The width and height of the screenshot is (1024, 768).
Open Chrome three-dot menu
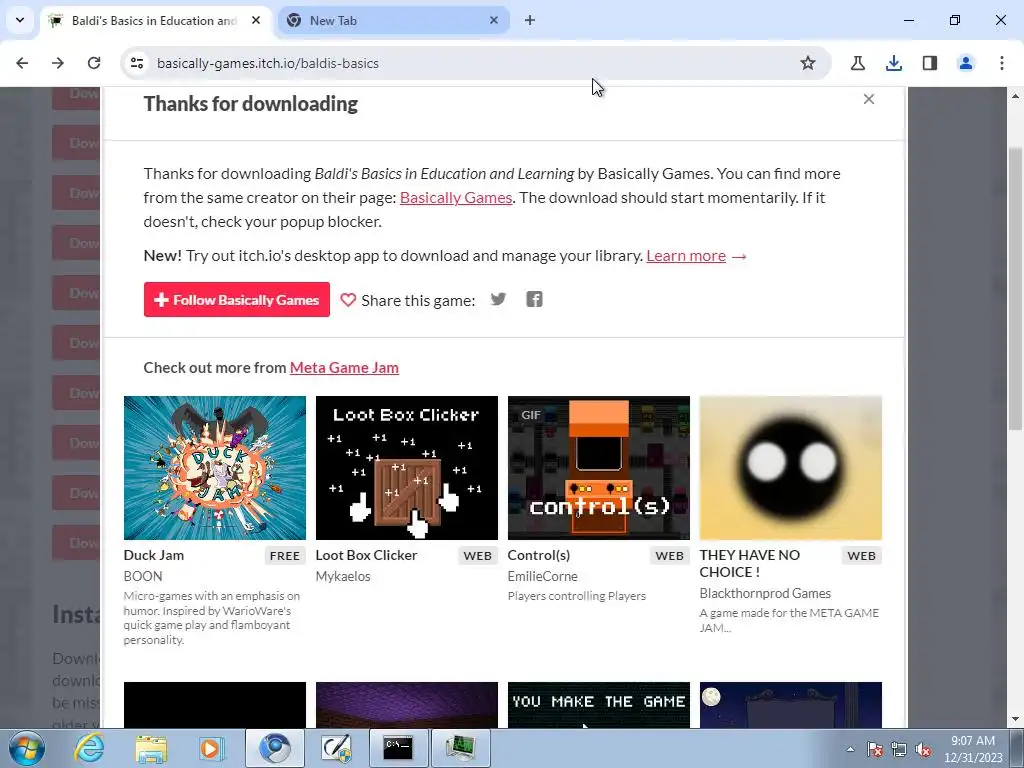point(1002,63)
